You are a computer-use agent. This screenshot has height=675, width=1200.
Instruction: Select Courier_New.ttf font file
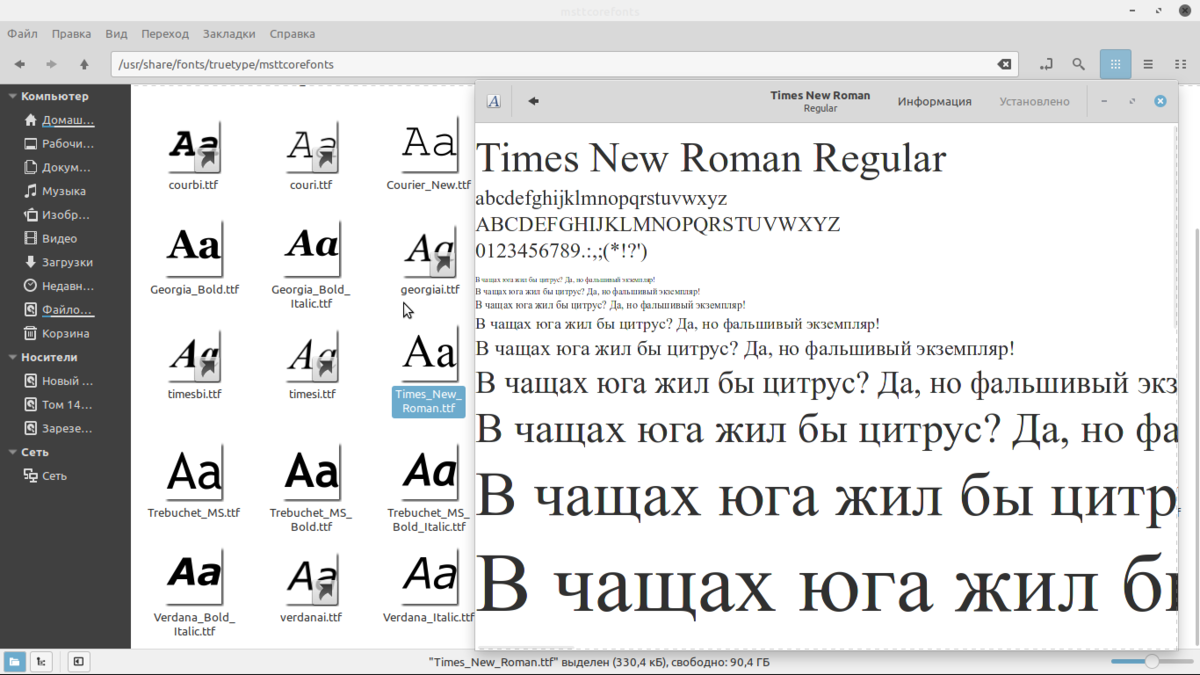(429, 155)
